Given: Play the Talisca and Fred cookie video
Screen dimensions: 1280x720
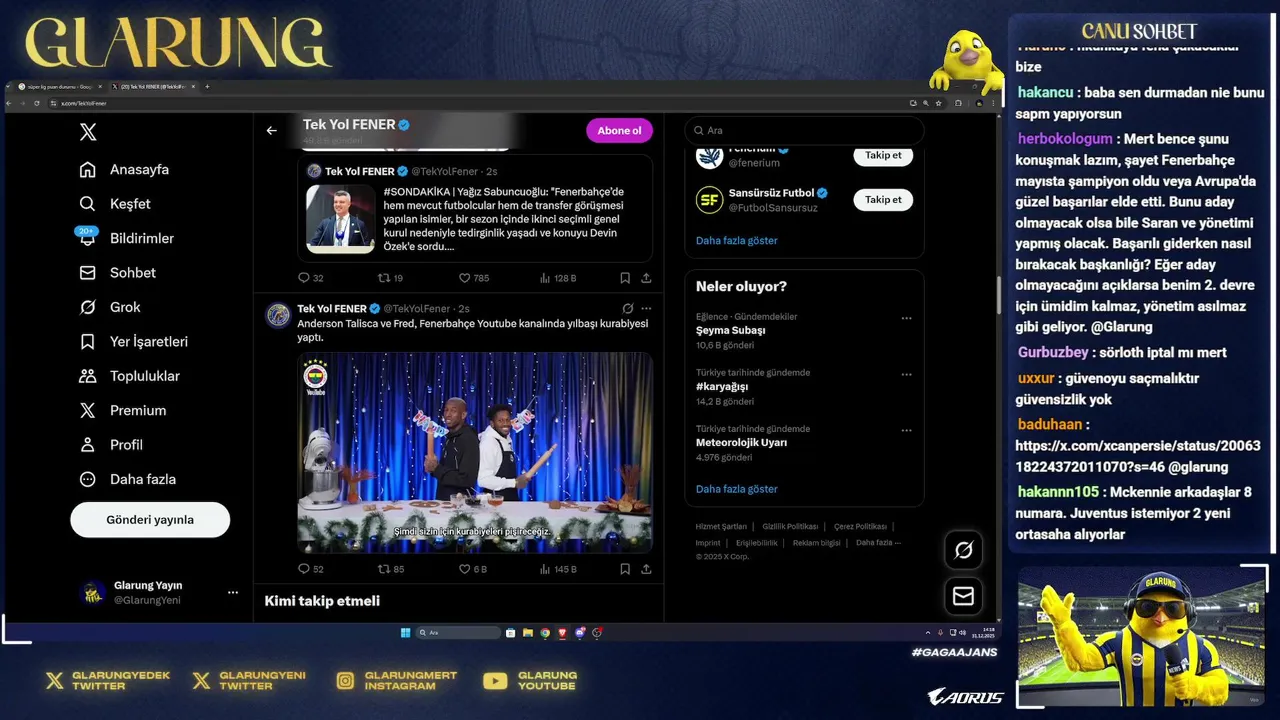Looking at the screenshot, I should tap(475, 452).
